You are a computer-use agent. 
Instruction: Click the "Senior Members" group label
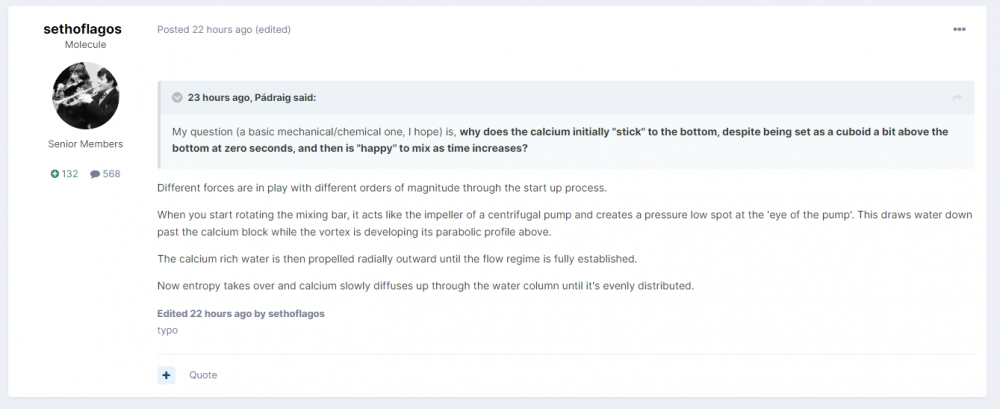click(x=85, y=144)
